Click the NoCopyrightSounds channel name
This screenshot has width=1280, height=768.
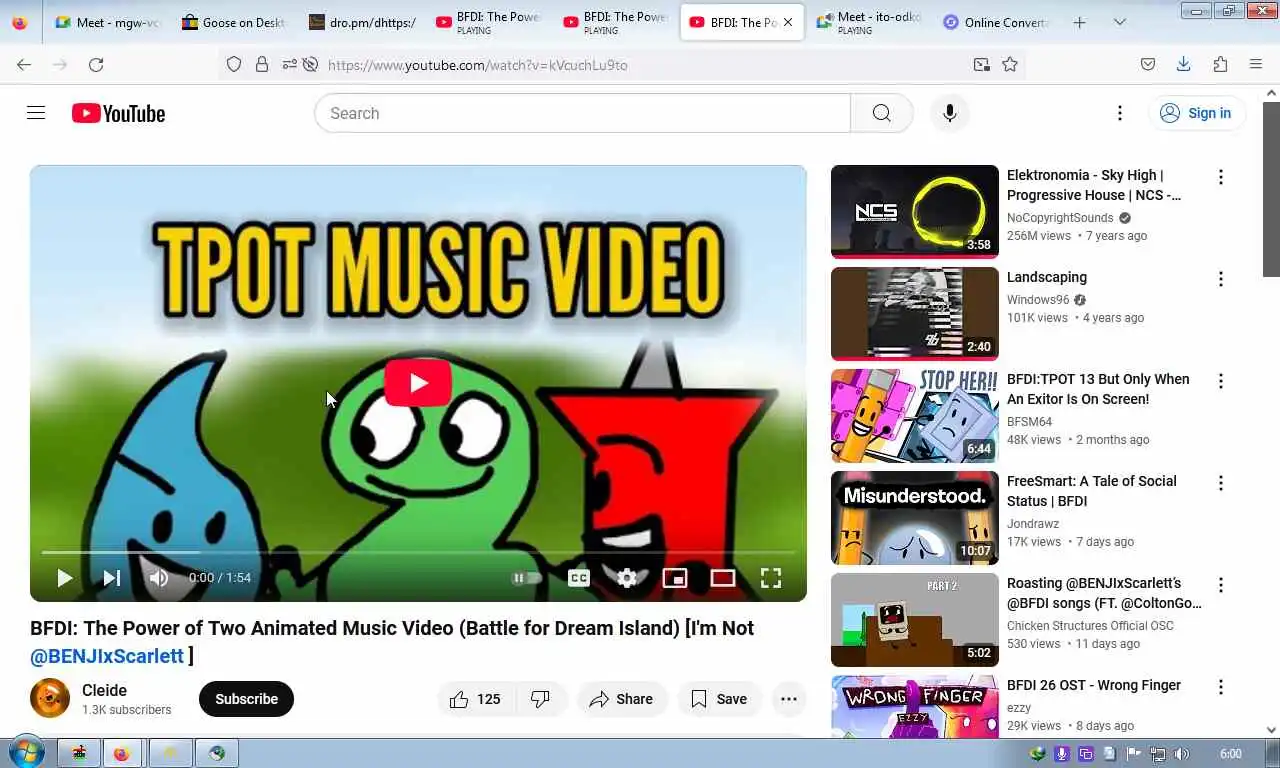(1060, 218)
